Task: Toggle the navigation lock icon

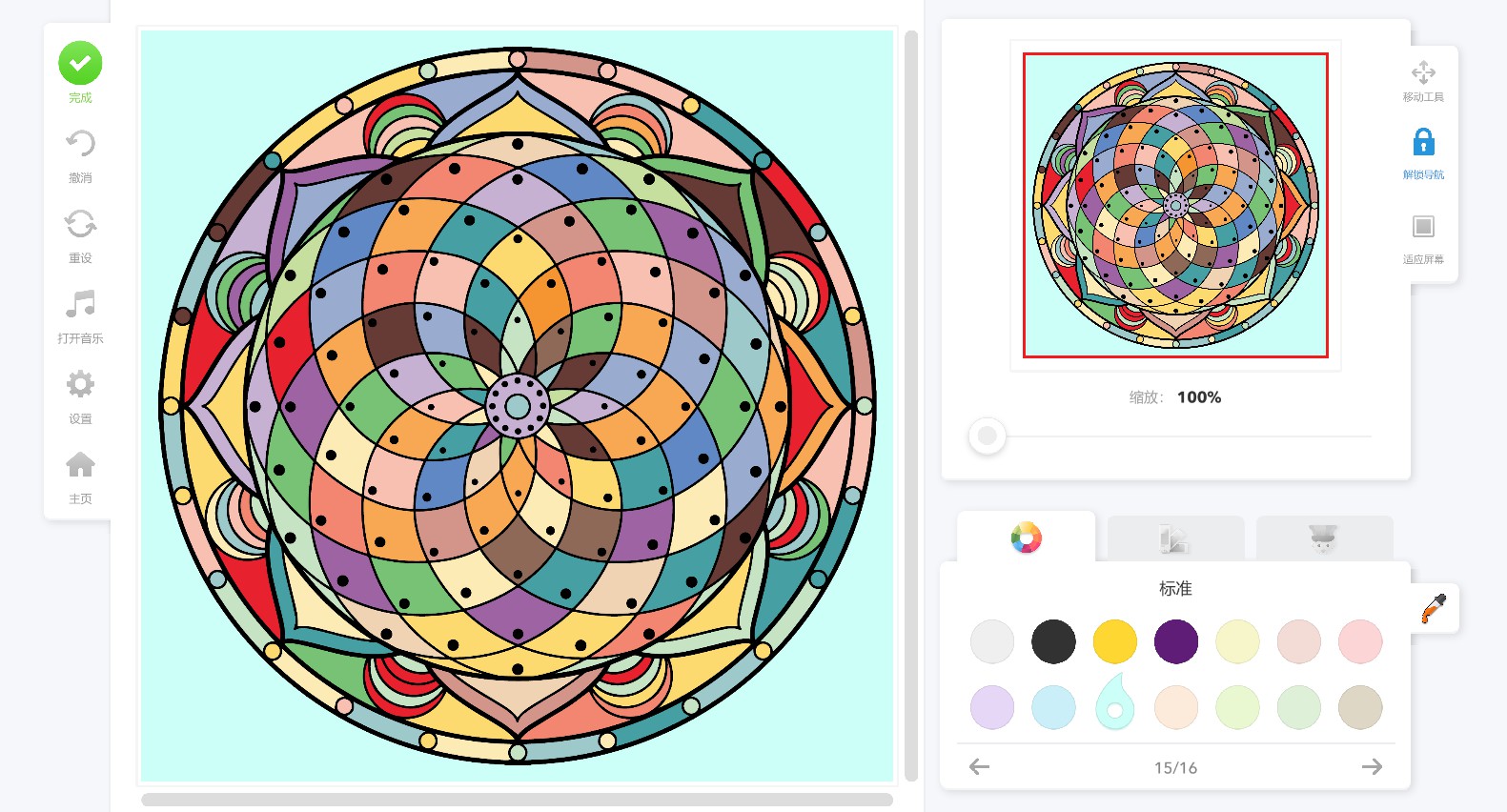Action: click(1423, 142)
